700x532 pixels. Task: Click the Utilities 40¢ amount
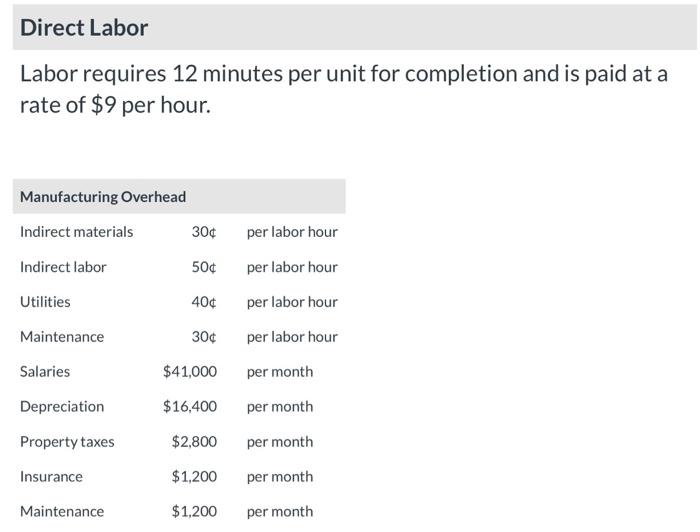point(204,302)
